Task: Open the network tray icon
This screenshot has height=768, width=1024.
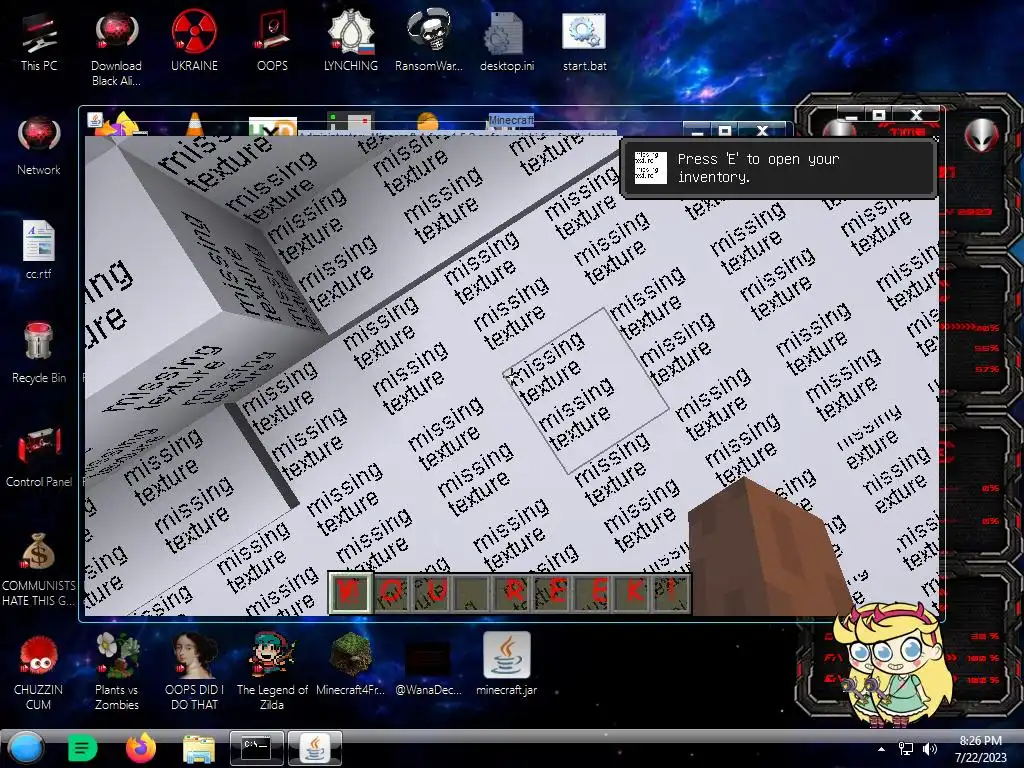Action: [x=906, y=749]
